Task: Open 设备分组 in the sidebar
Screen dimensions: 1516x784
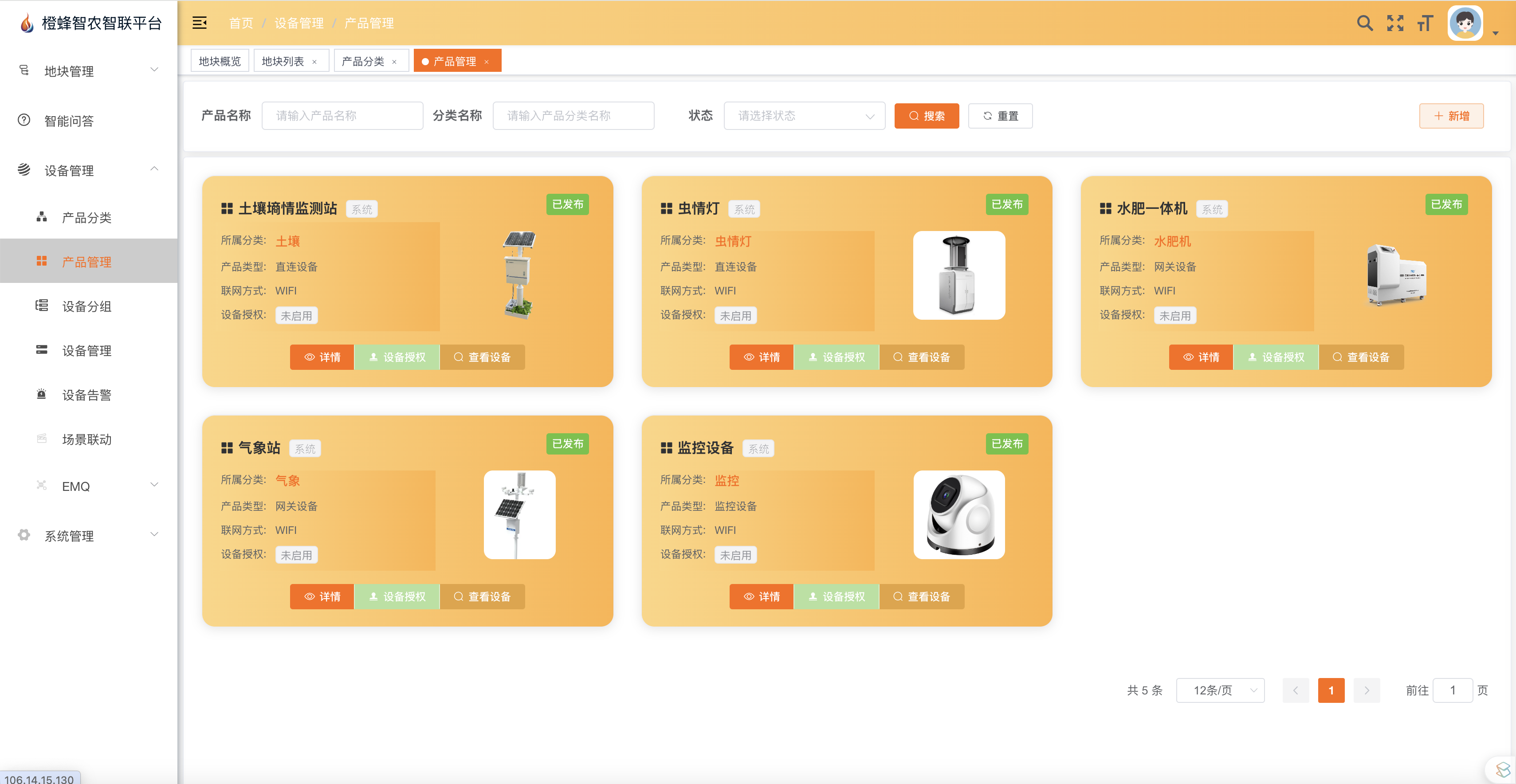Action: [x=88, y=306]
